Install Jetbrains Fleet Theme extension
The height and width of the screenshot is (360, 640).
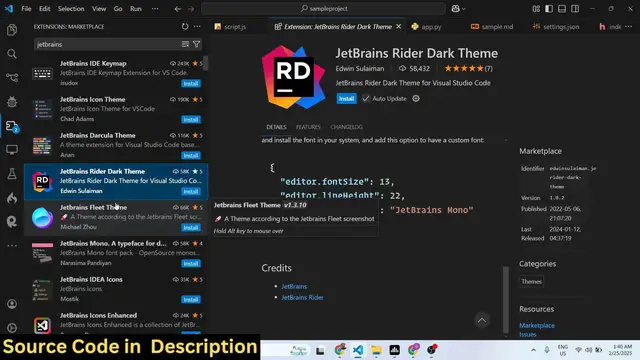[191, 227]
